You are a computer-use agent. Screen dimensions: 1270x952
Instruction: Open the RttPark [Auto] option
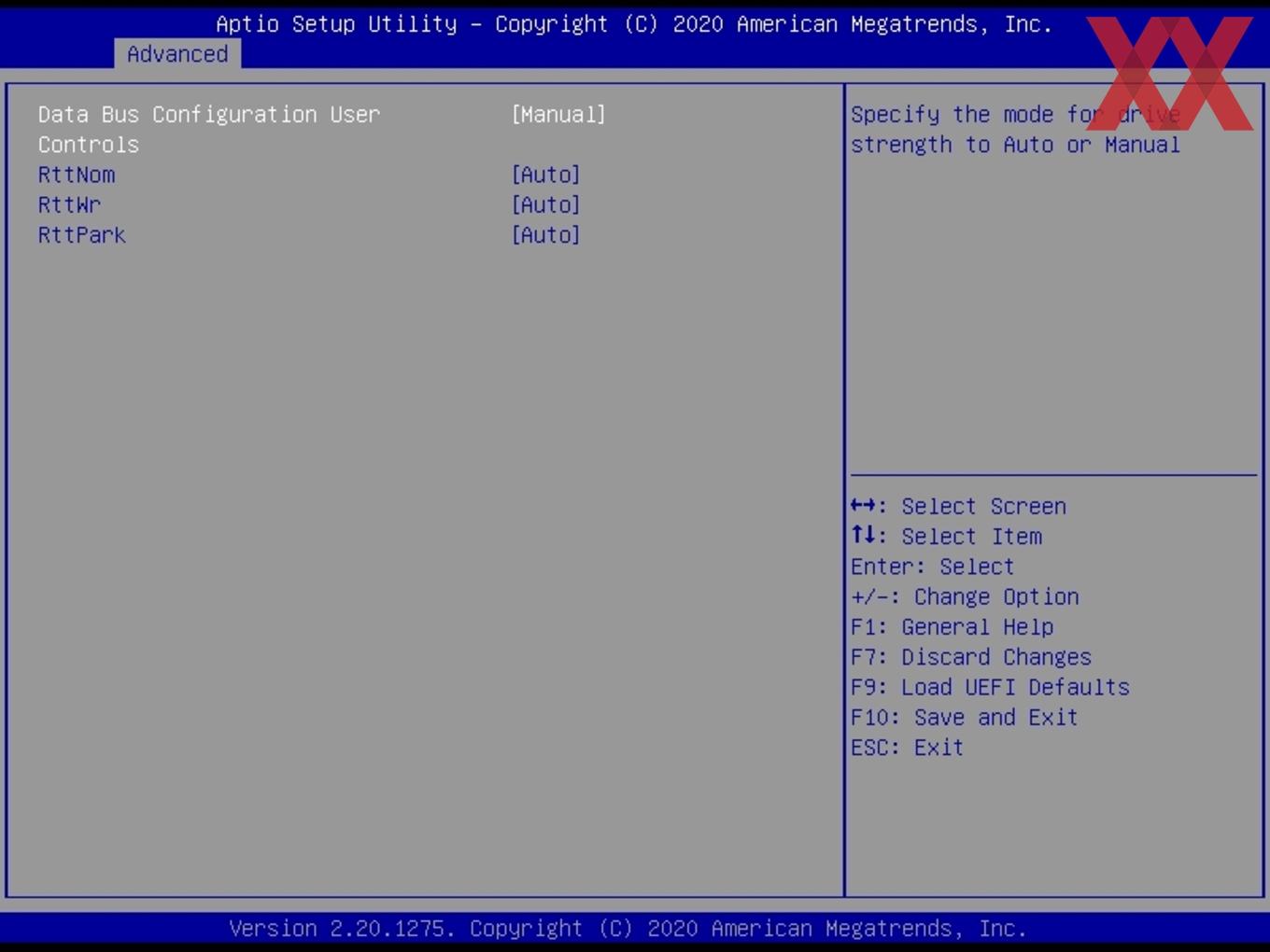[x=545, y=234]
